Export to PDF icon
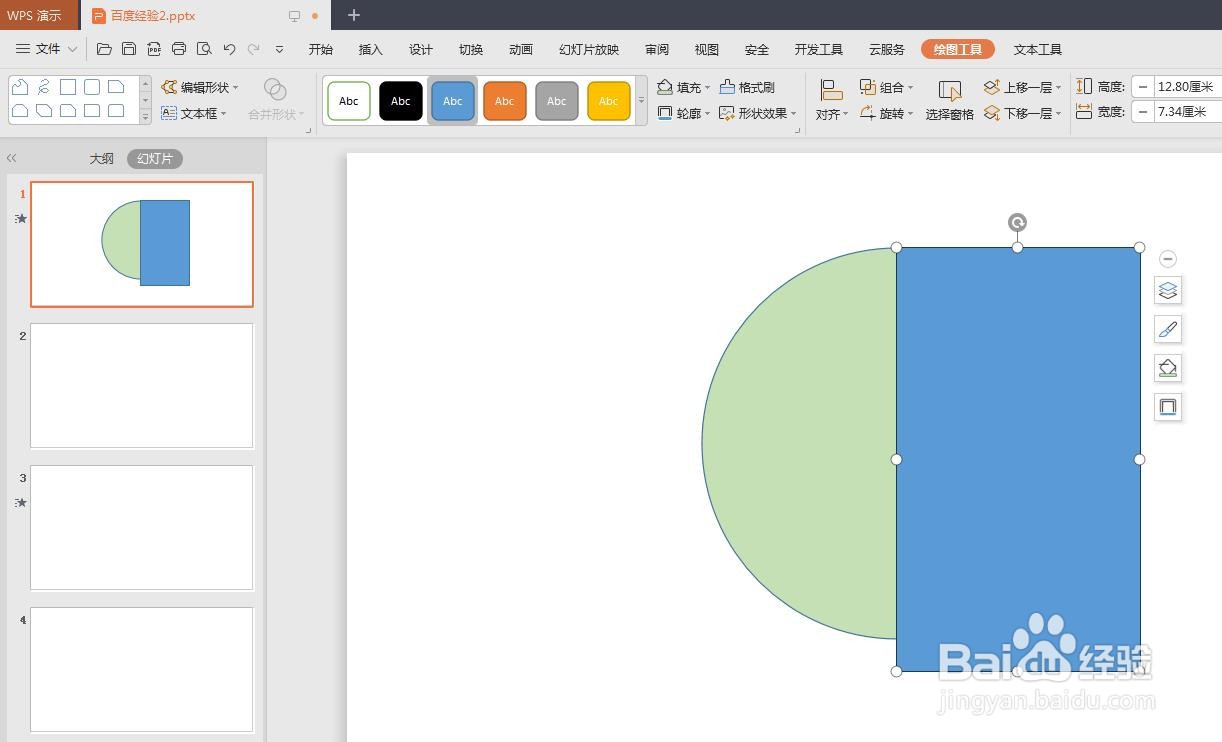 [154, 49]
